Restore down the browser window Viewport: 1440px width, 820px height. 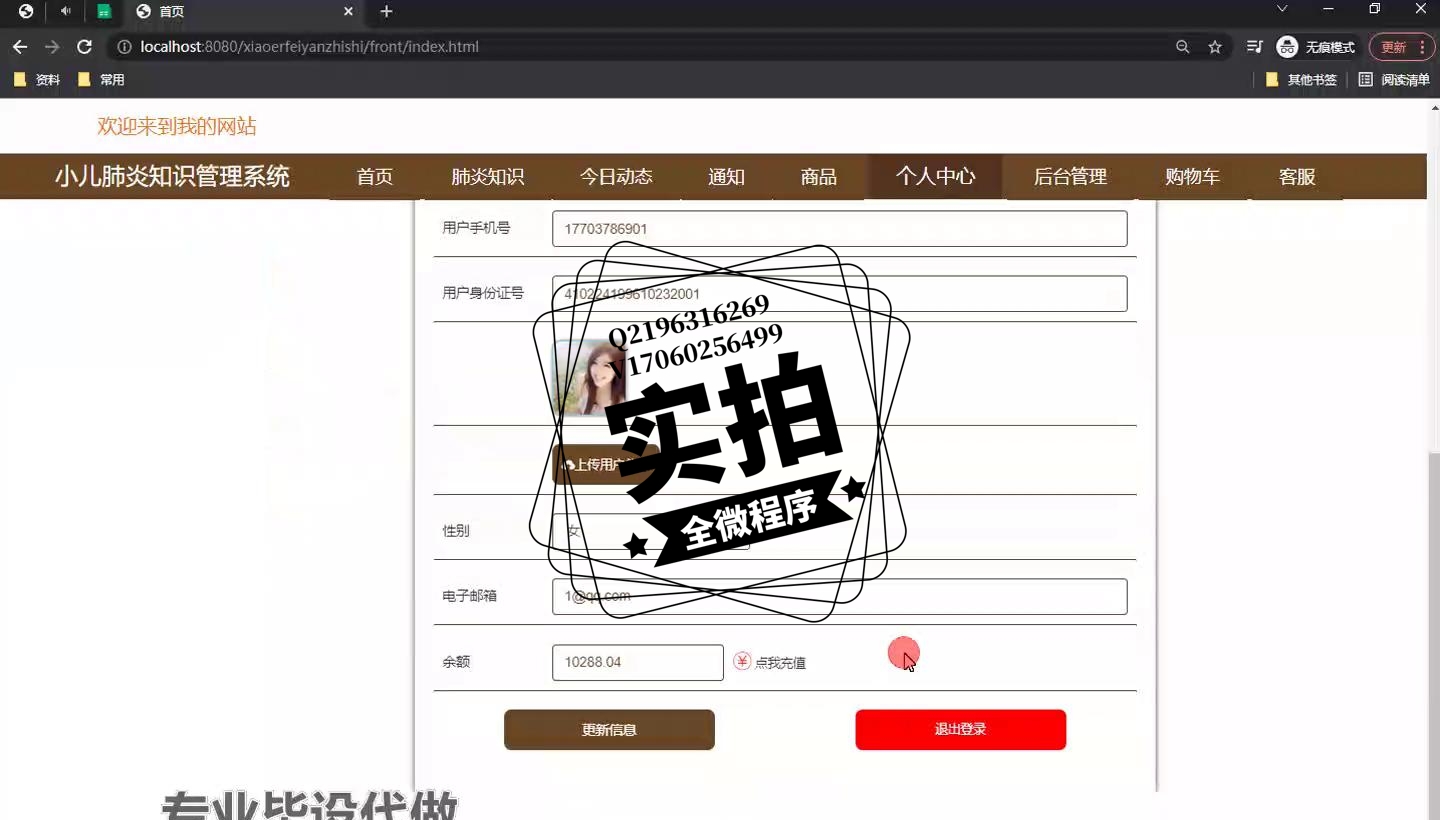(x=1375, y=9)
